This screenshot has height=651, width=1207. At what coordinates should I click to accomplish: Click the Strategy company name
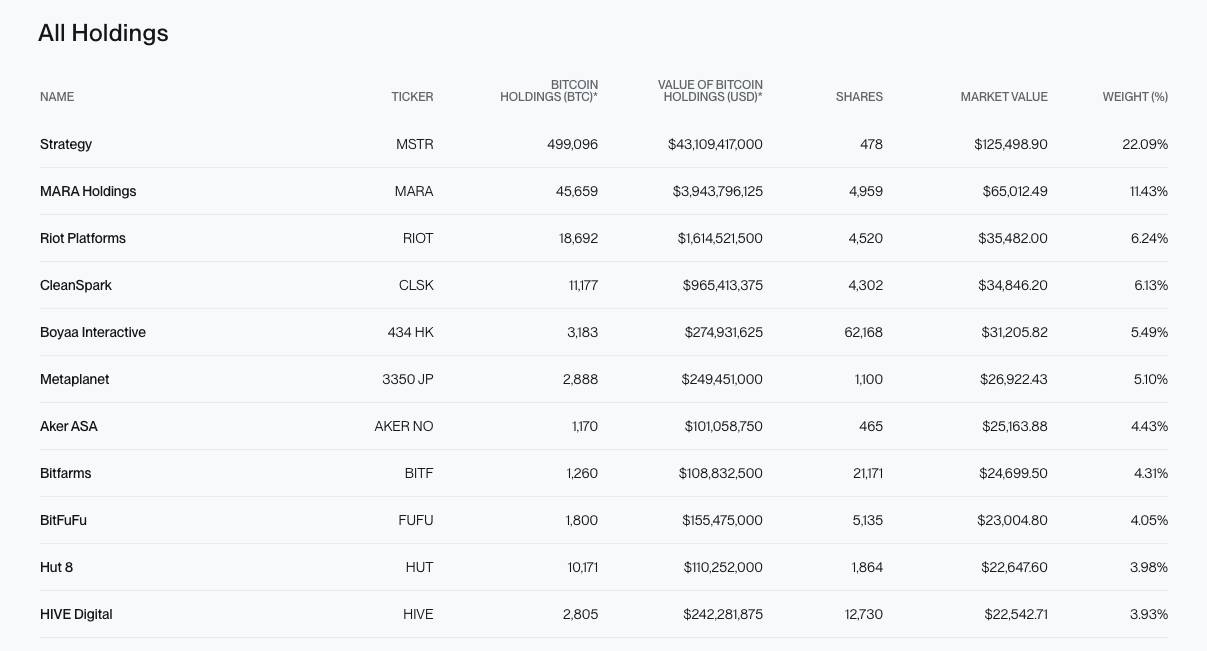coord(66,144)
